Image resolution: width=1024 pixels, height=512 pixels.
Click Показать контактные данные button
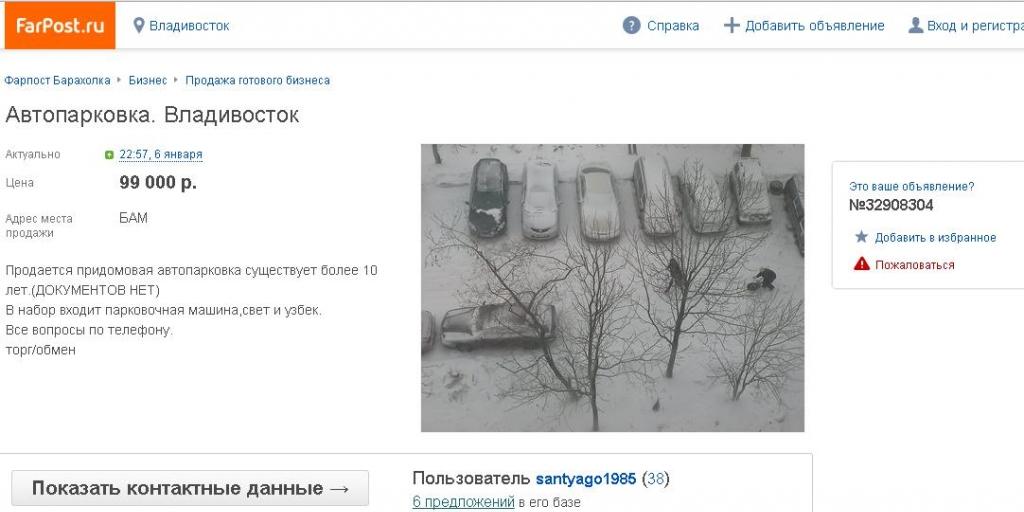tap(190, 488)
